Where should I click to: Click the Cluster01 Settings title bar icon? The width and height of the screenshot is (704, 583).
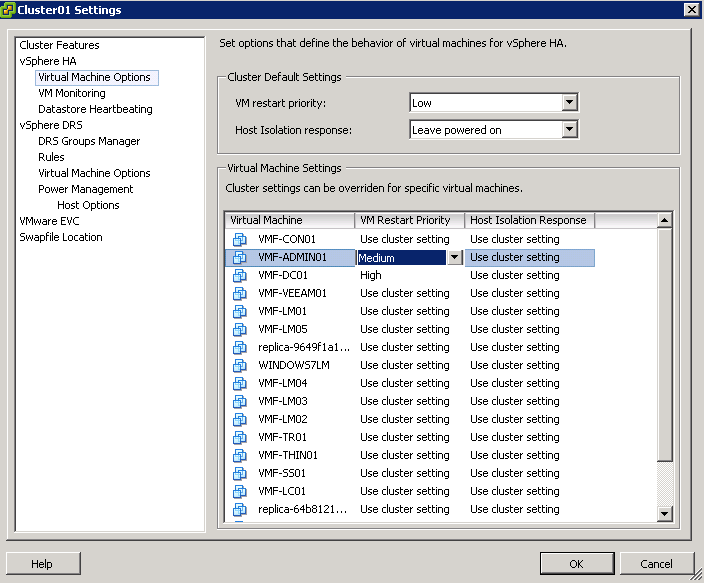9,10
